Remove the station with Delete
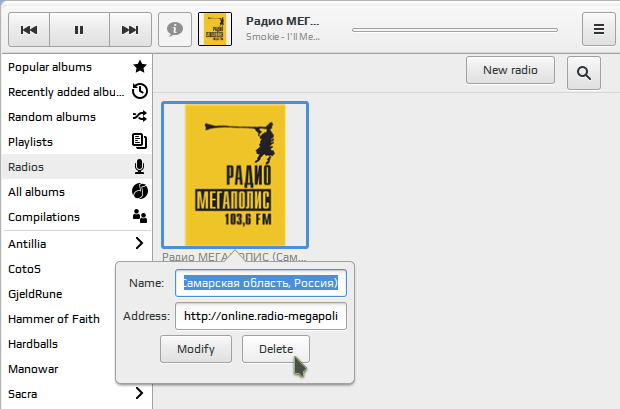Screen dimensions: 620x409 click(276, 349)
